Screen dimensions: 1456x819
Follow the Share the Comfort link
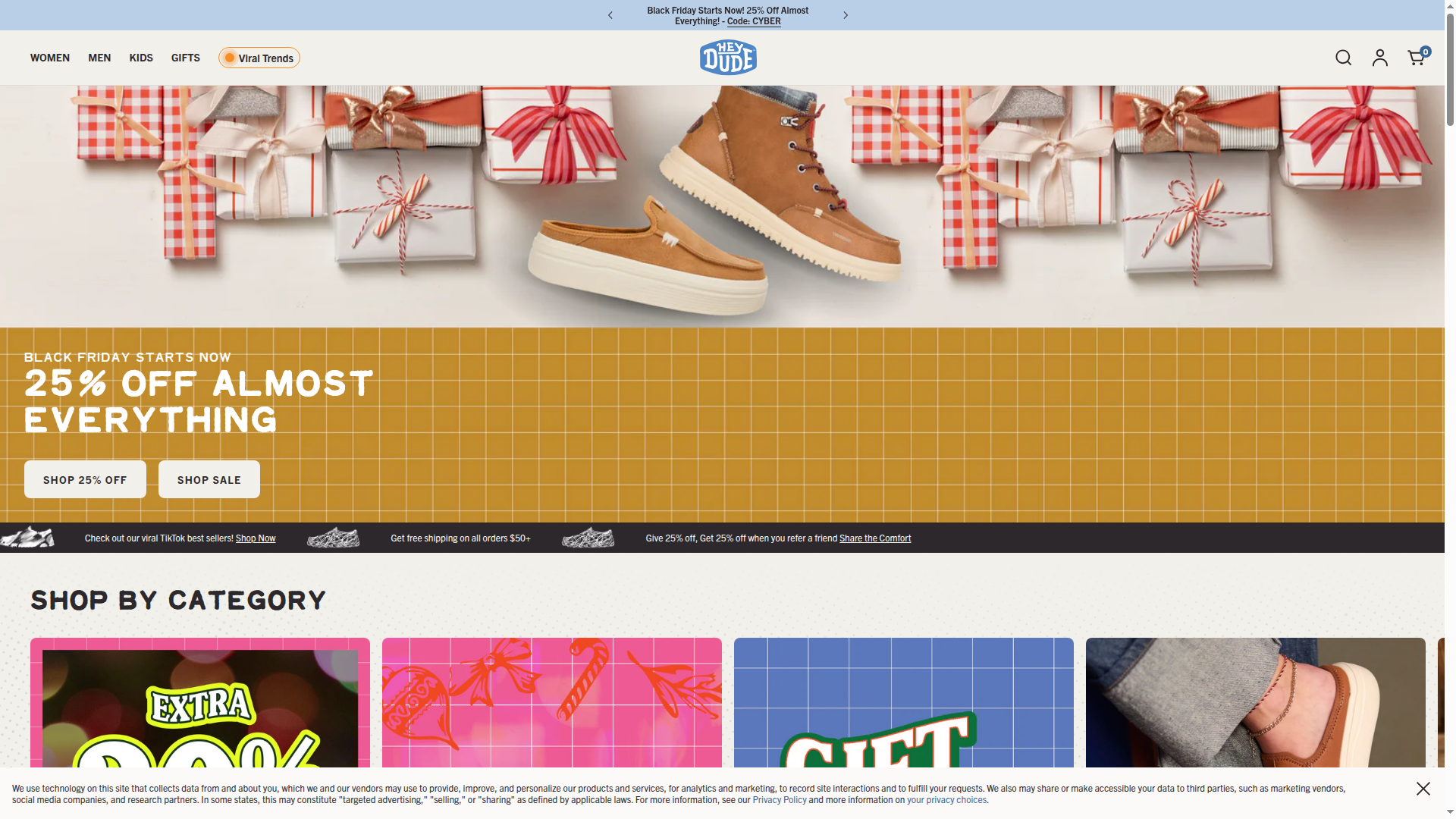point(874,538)
